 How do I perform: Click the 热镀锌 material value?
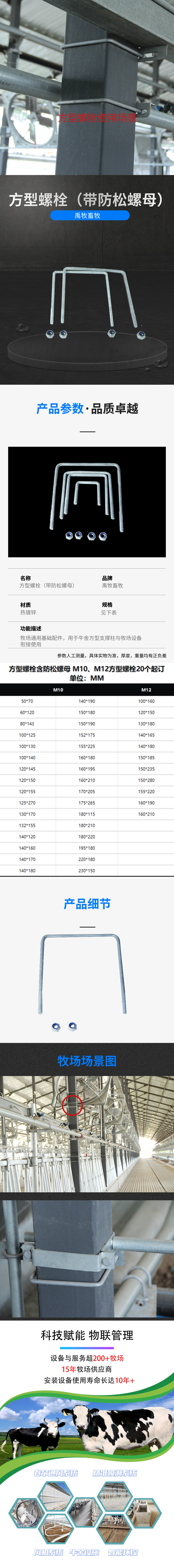pos(28,612)
